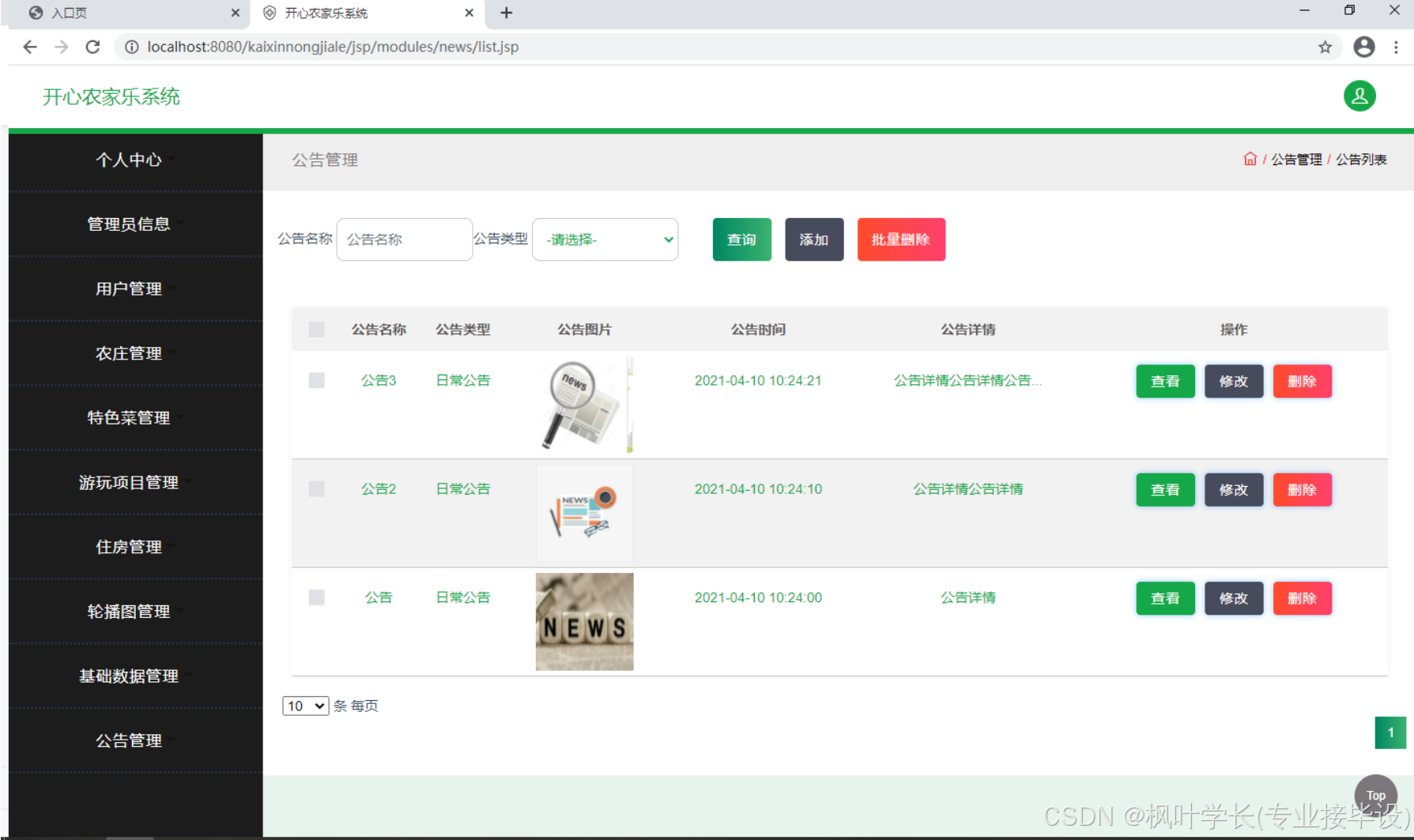Expand the 公告管理 sidebar menu
1414x840 pixels.
point(136,740)
